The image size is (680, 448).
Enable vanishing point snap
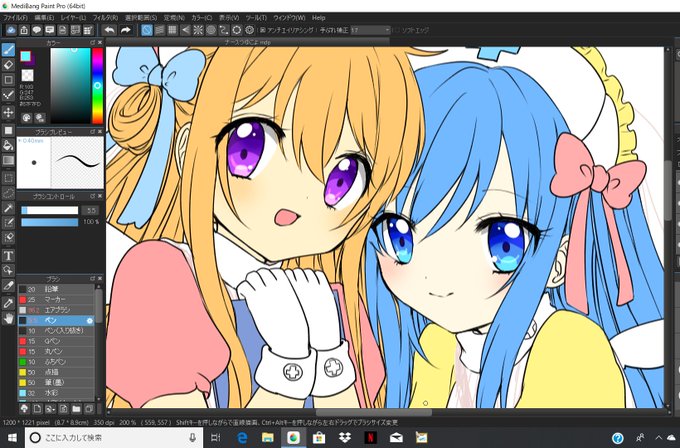[x=185, y=30]
